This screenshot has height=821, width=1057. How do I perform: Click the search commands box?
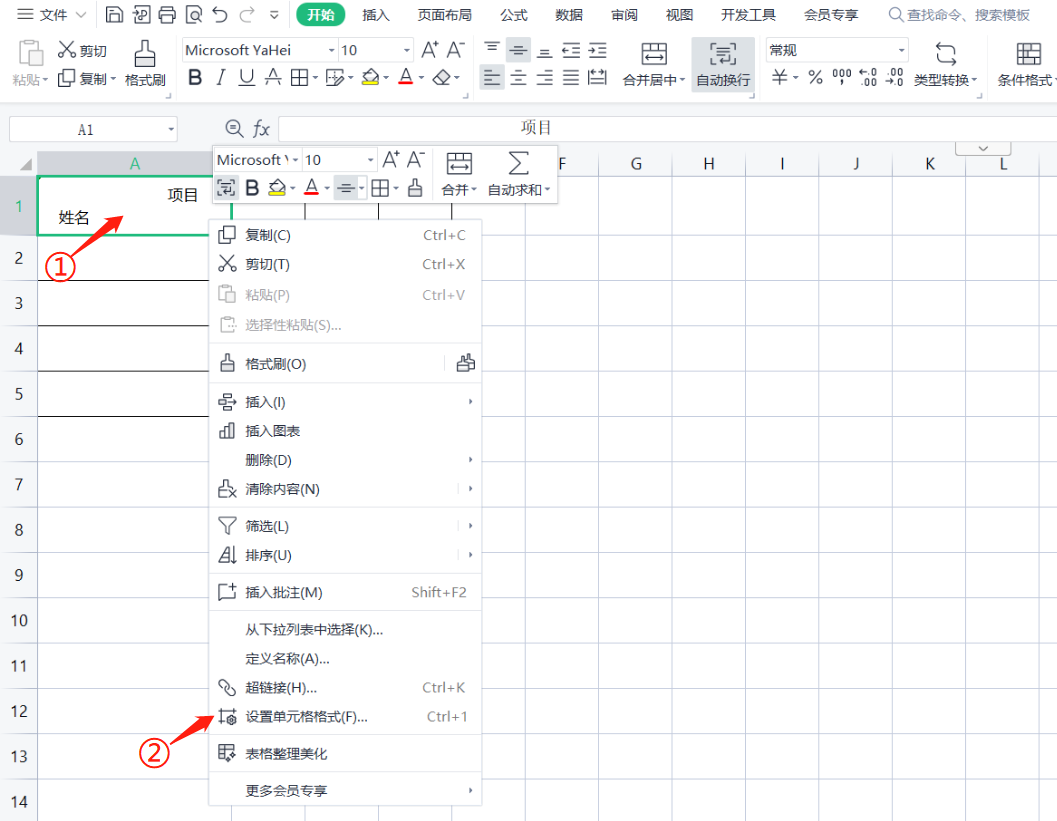pos(959,15)
